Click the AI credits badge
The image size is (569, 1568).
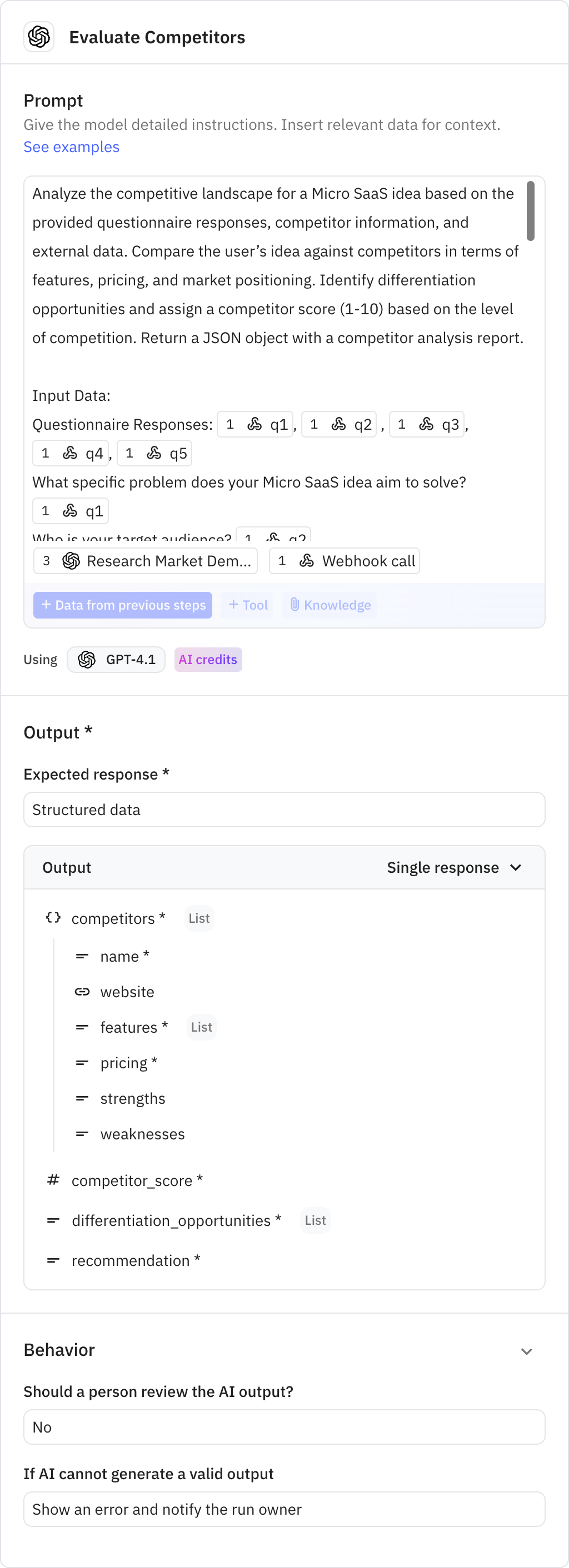click(208, 659)
